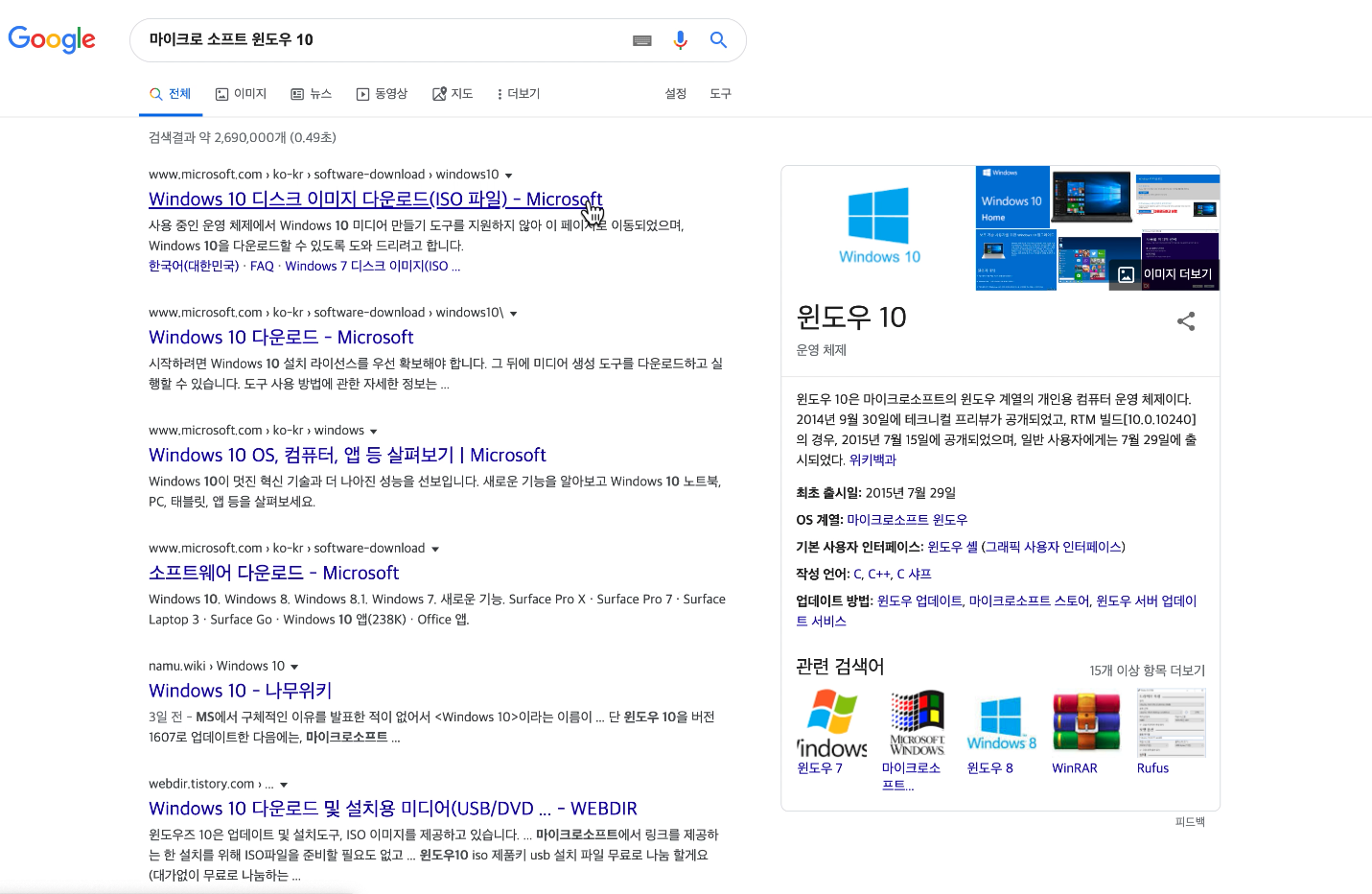This screenshot has height=894, width=1372.
Task: Start voice search with microphone icon
Action: click(680, 40)
